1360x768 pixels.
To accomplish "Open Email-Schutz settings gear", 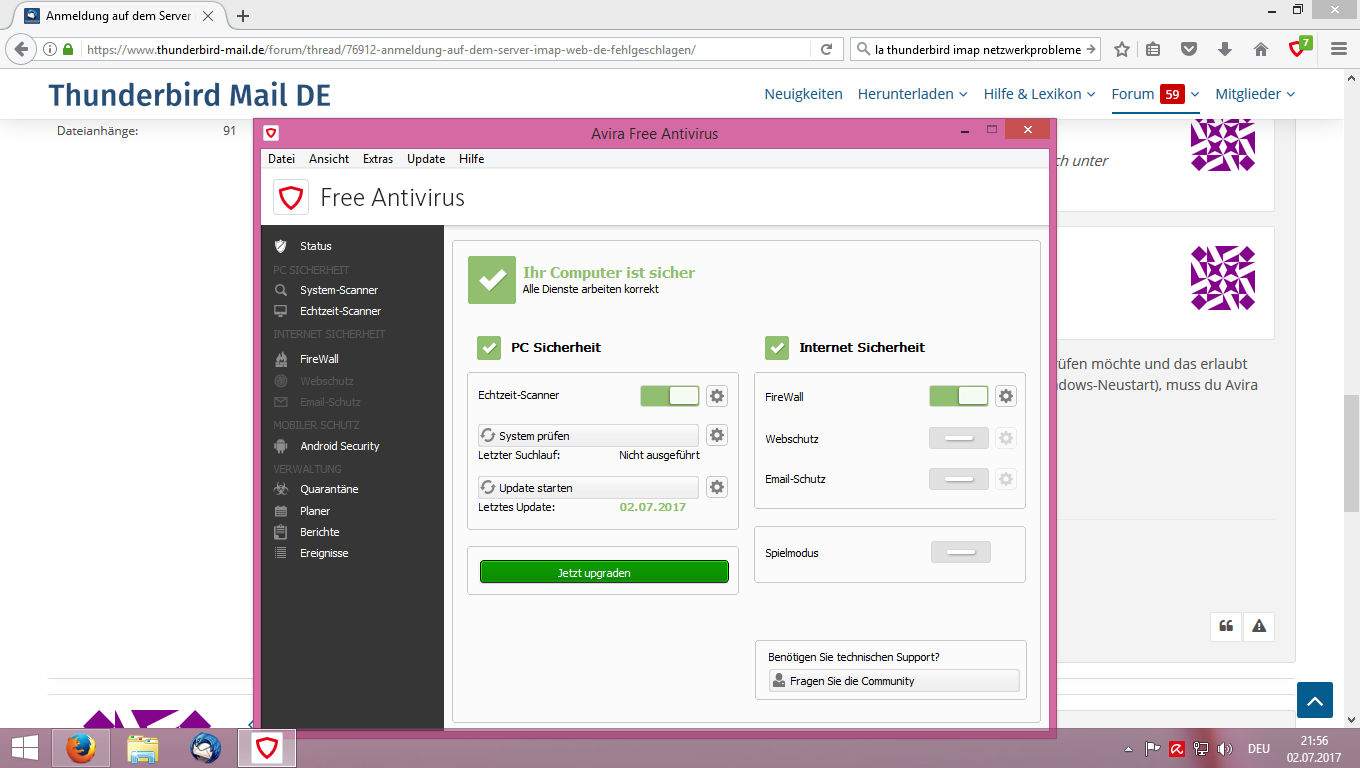I will pyautogui.click(x=1006, y=479).
